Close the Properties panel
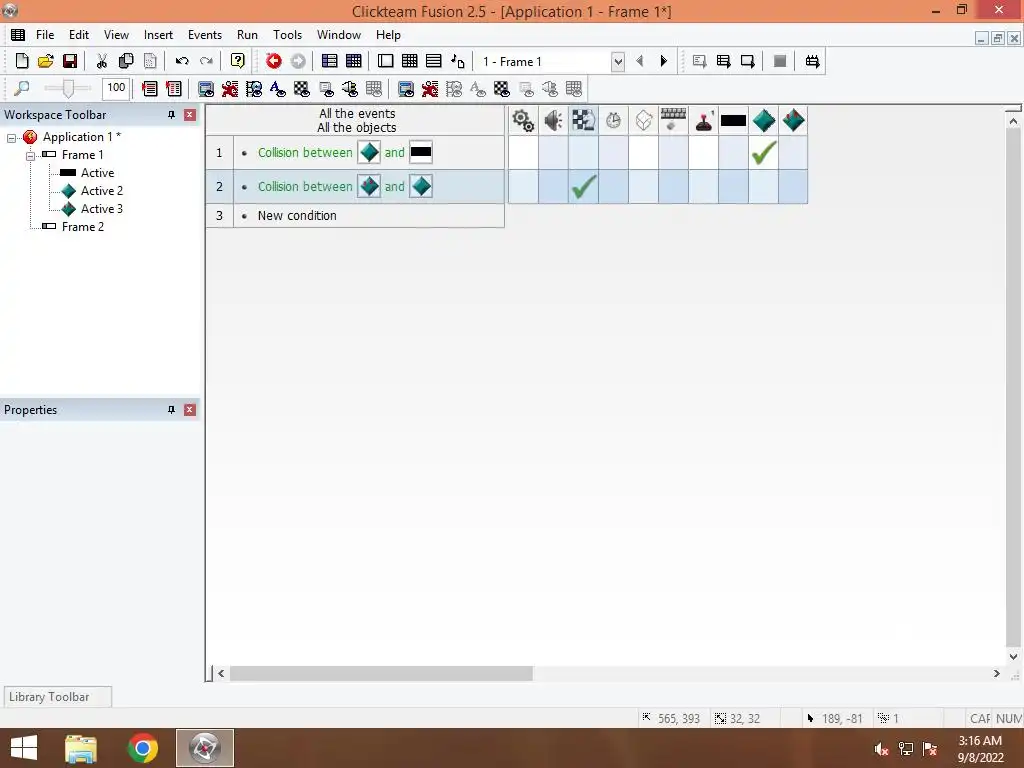 coord(190,410)
